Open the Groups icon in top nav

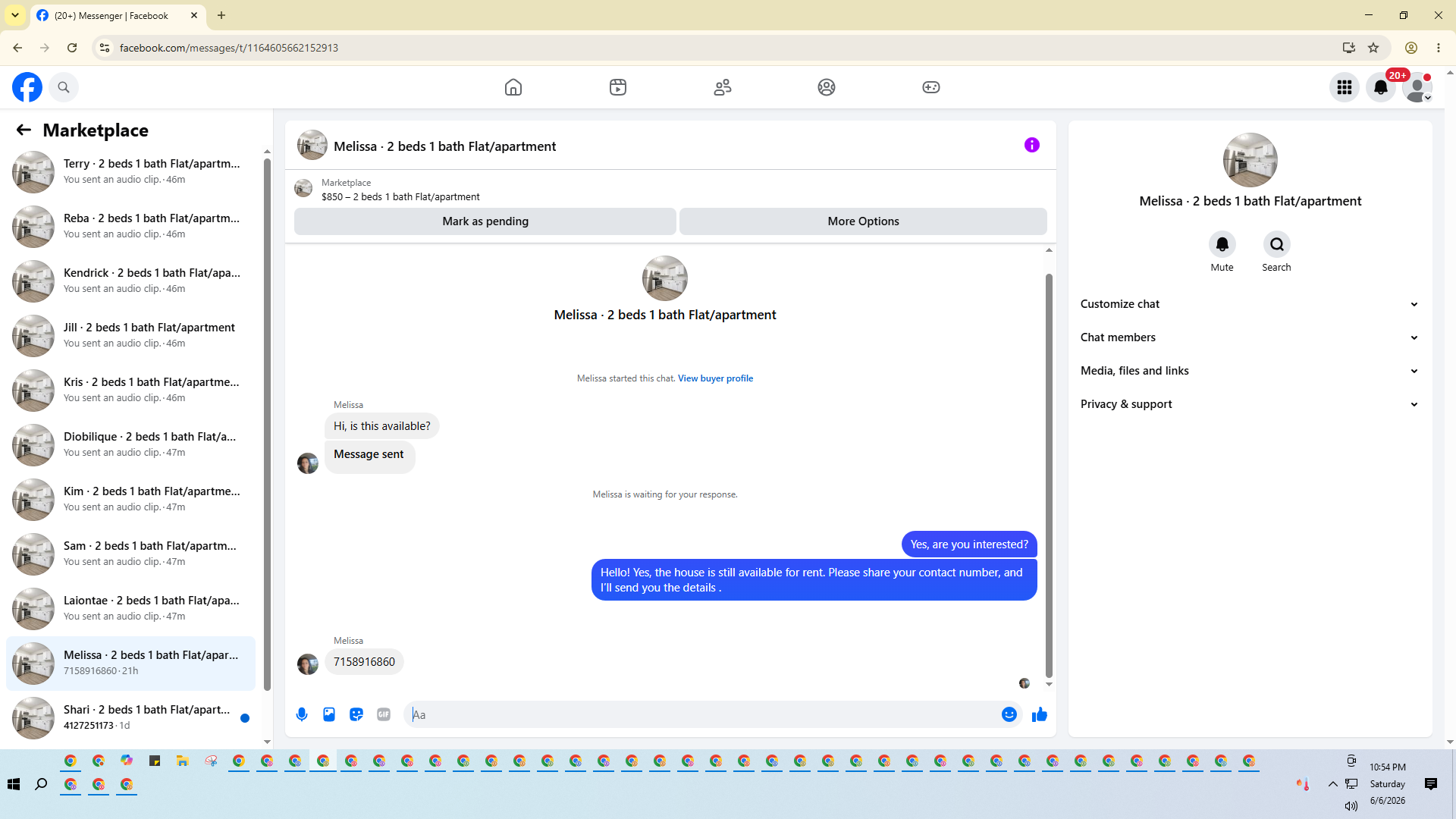(x=827, y=87)
